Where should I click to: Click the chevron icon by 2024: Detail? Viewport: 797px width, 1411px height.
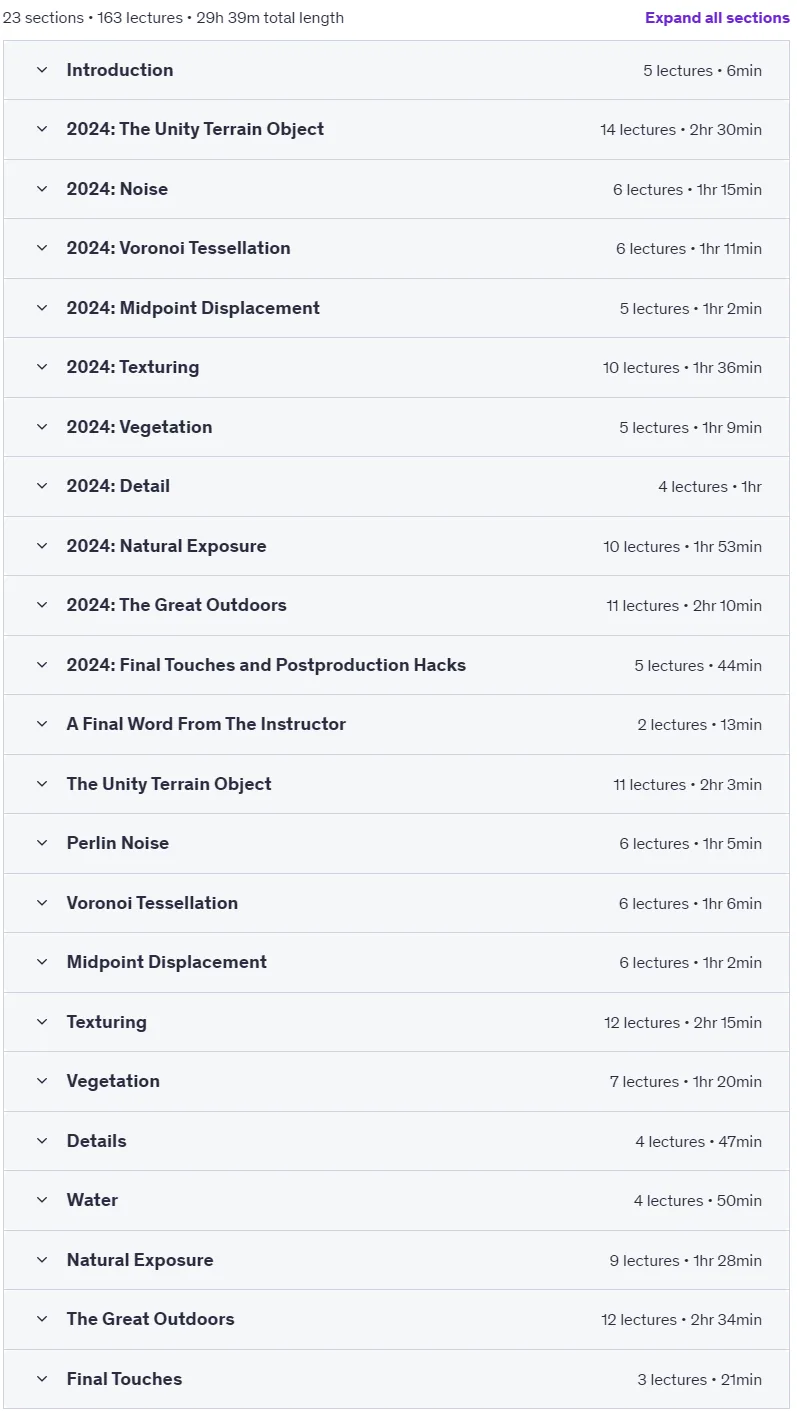tap(42, 486)
